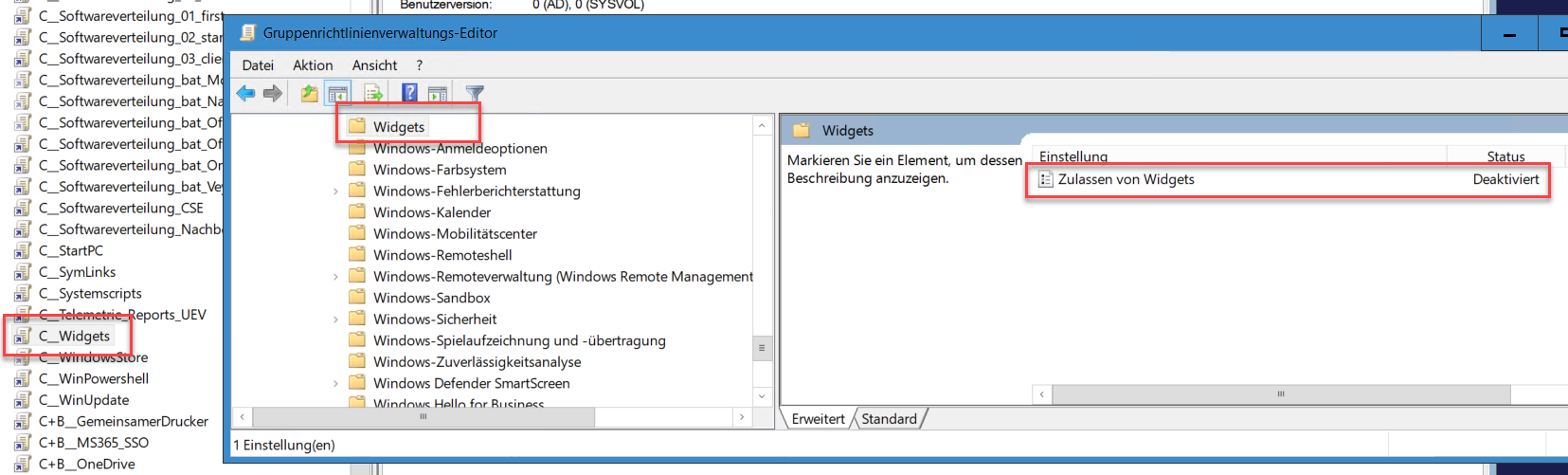Open the Aktion menu

point(313,65)
